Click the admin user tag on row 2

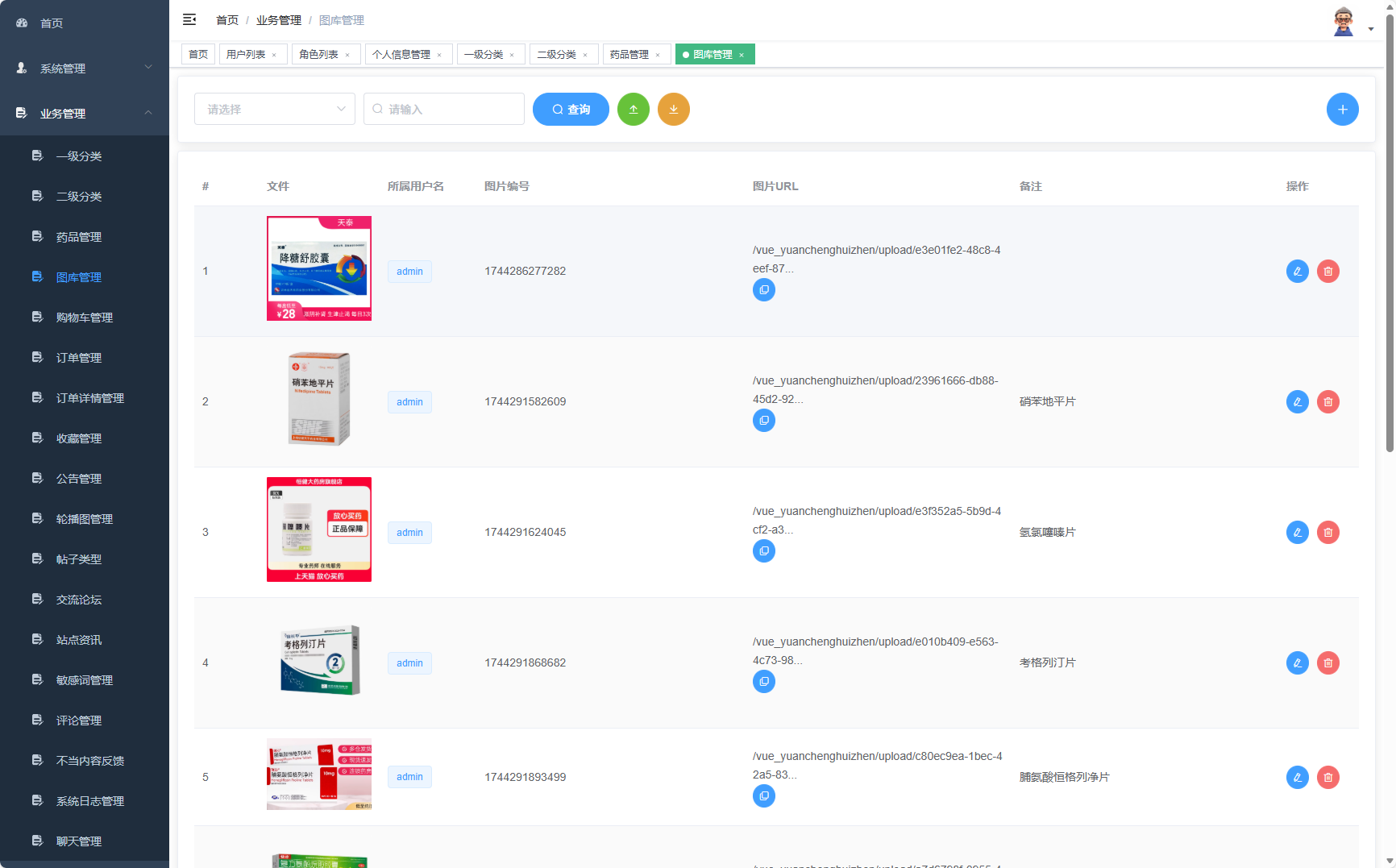click(409, 401)
